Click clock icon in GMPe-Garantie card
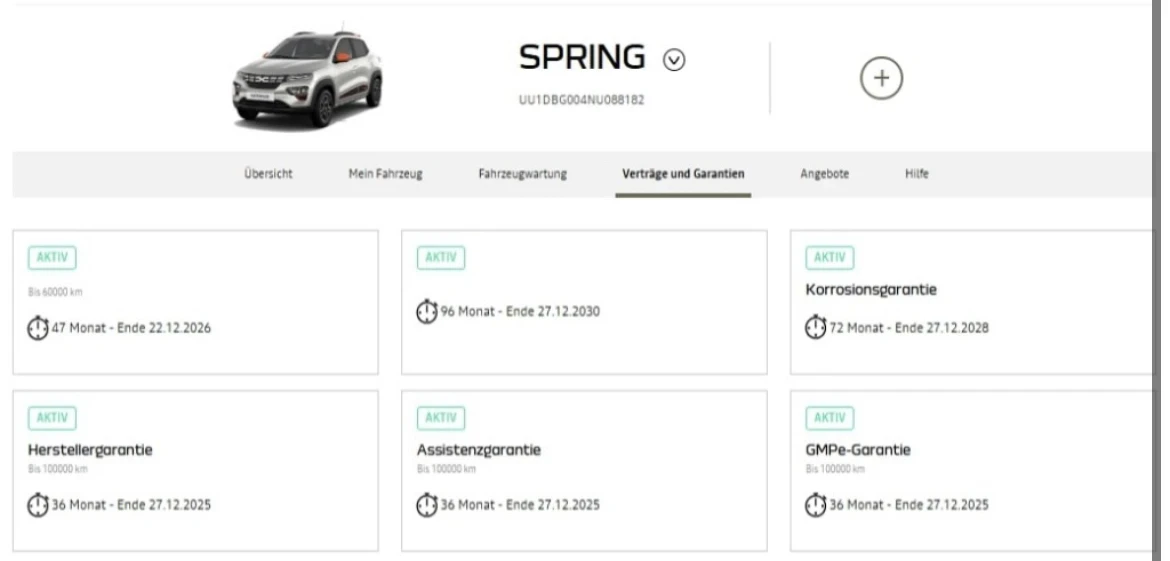The height and width of the screenshot is (561, 1170). click(816, 505)
